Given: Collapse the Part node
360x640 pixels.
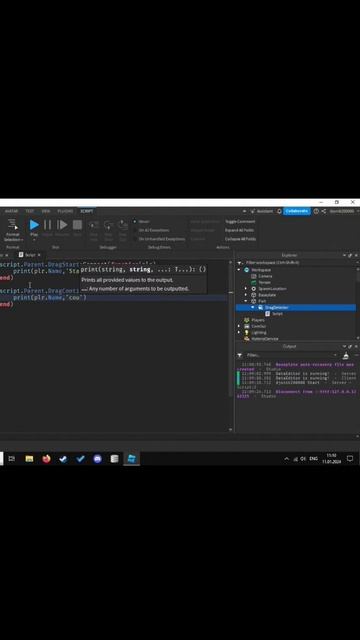Looking at the screenshot, I should tap(246, 301).
